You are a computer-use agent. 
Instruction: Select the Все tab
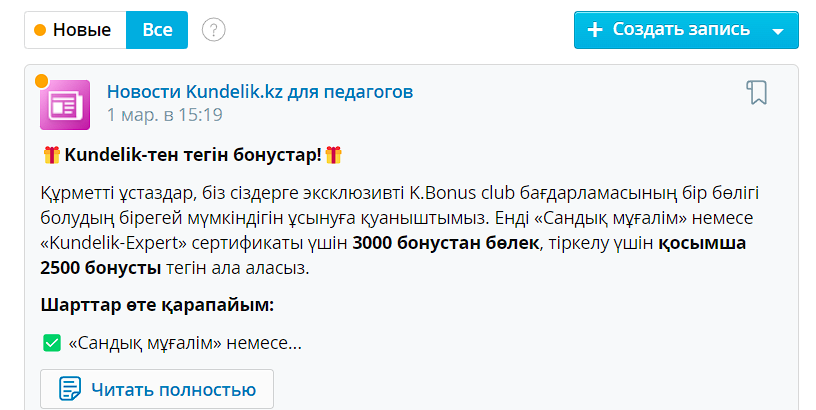click(x=157, y=30)
